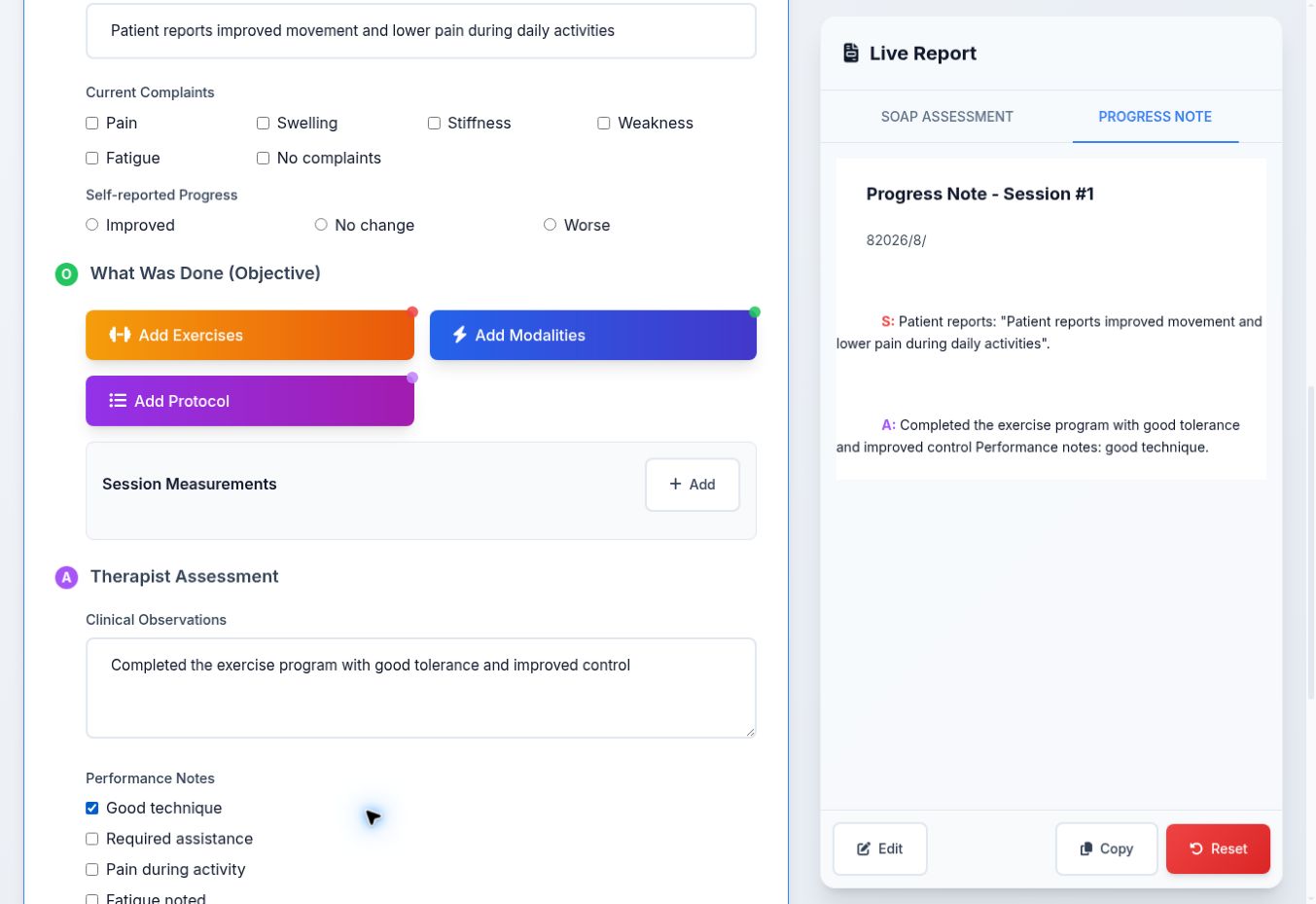Screen dimensions: 1316x904
Task: Click the page vertical scrollbar
Action: [x=1311, y=543]
